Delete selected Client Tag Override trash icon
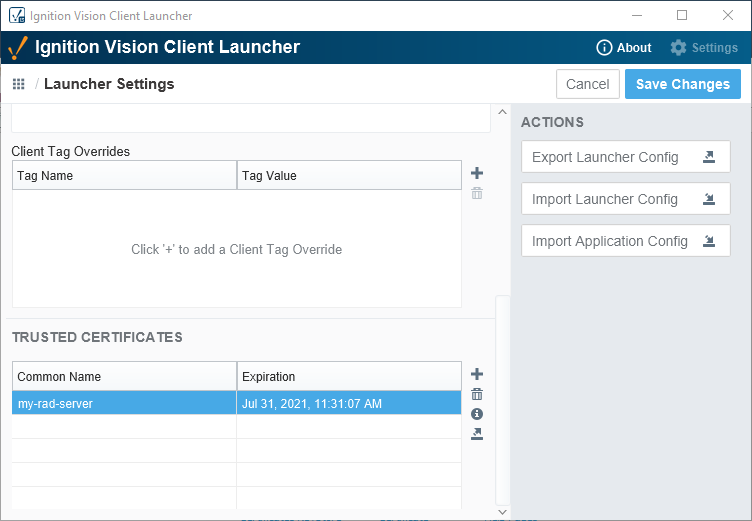752x521 pixels. point(477,193)
